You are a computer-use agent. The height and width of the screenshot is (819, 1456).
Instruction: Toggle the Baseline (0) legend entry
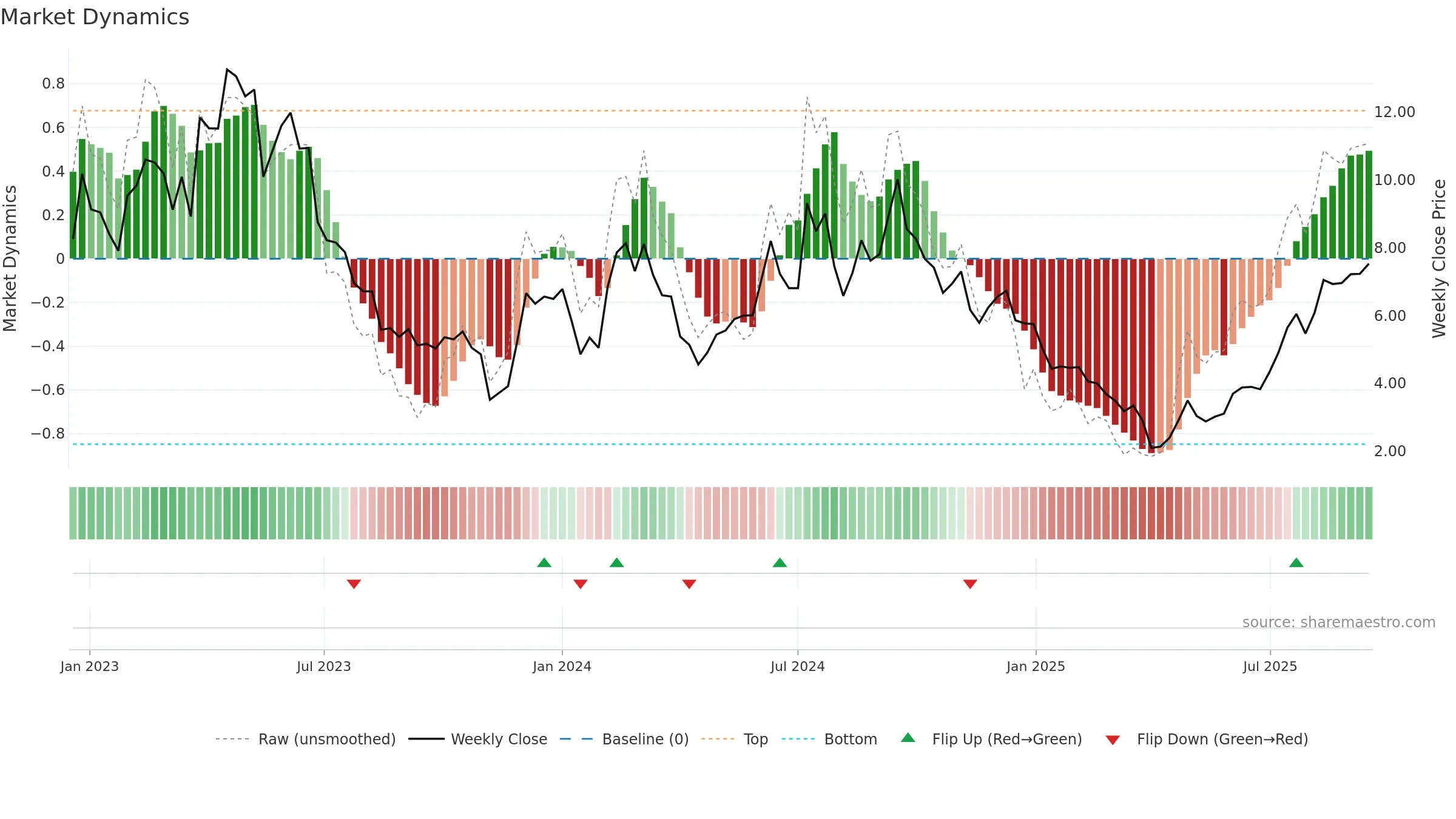coord(624,739)
